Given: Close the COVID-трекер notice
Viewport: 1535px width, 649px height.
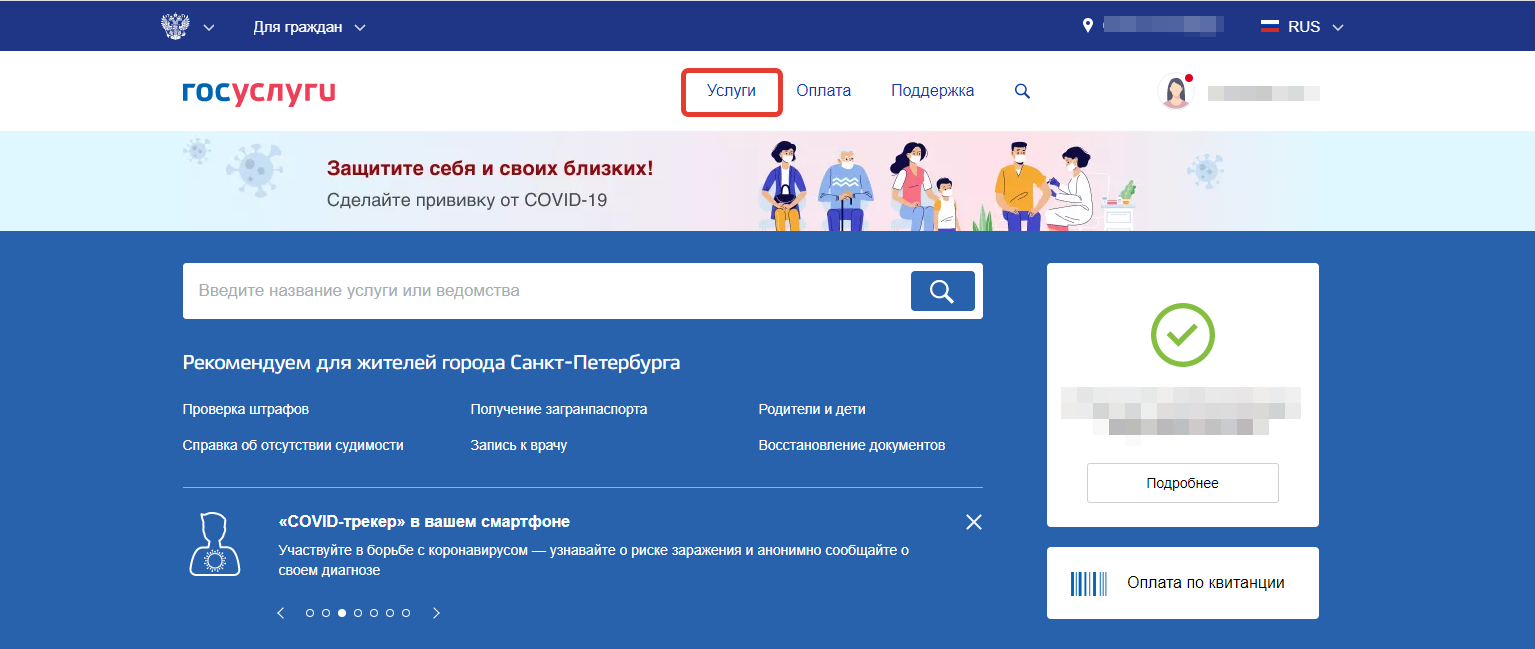Looking at the screenshot, I should coord(974,522).
